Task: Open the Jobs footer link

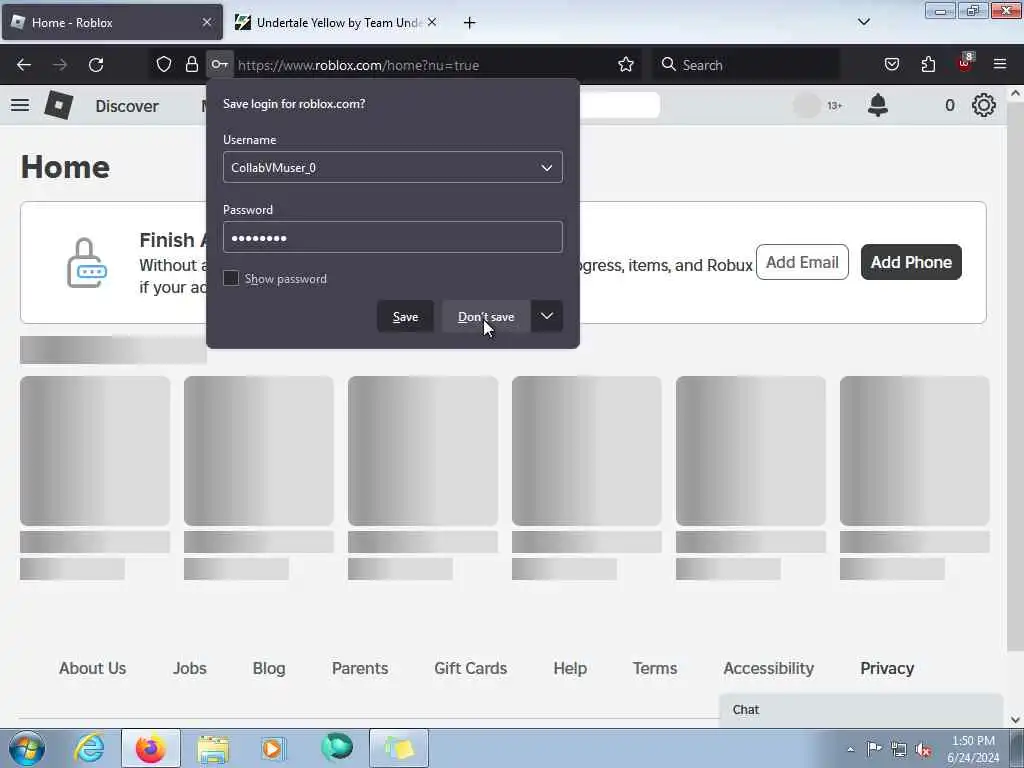Action: [189, 668]
